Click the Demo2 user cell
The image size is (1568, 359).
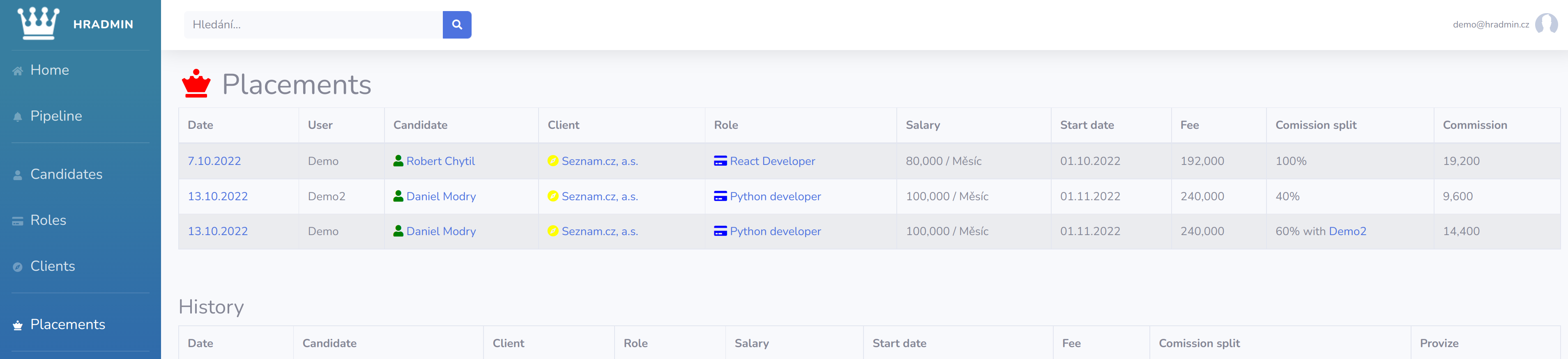[x=341, y=196]
